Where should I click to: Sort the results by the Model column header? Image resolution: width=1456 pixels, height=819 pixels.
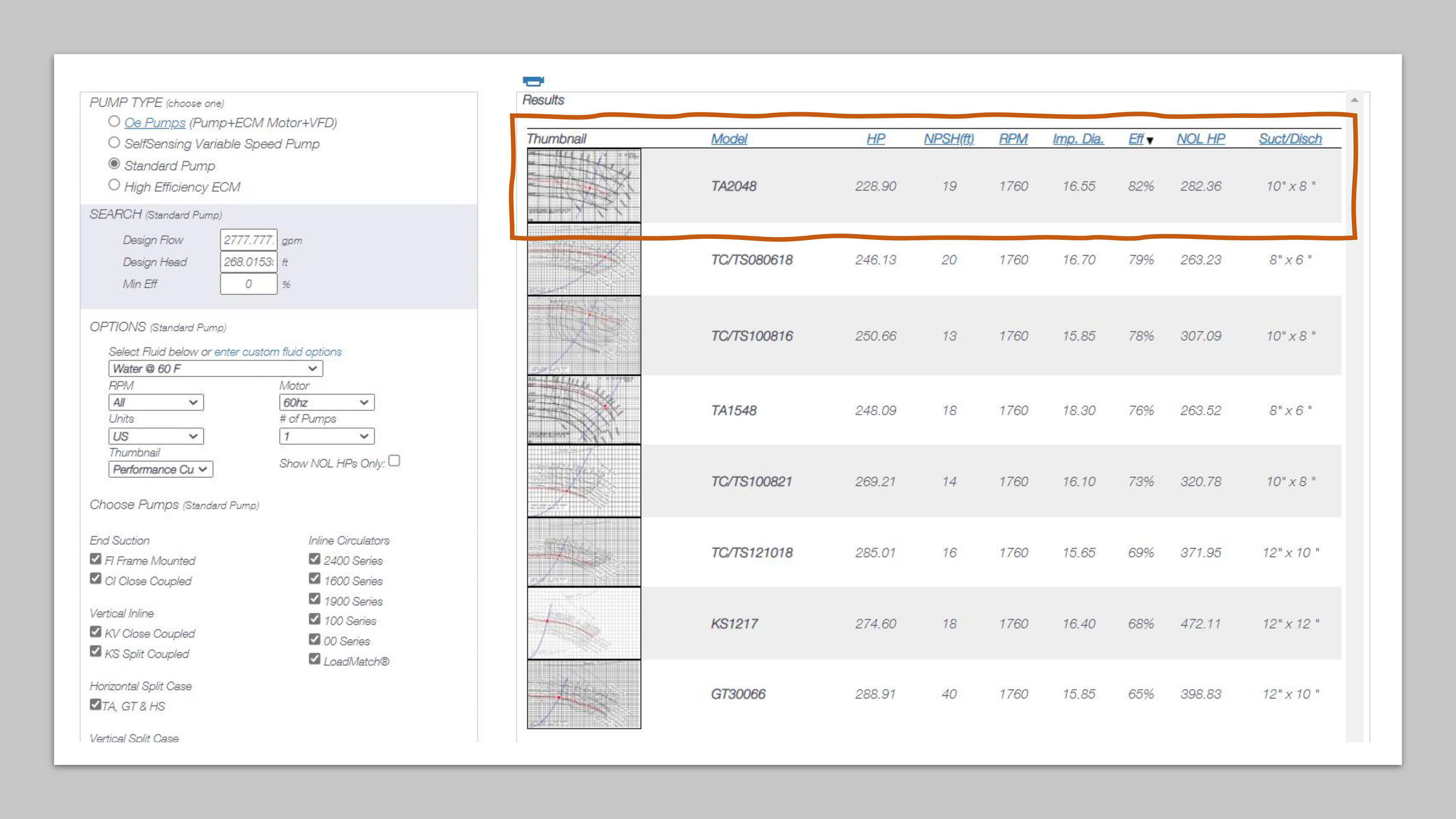pos(728,138)
